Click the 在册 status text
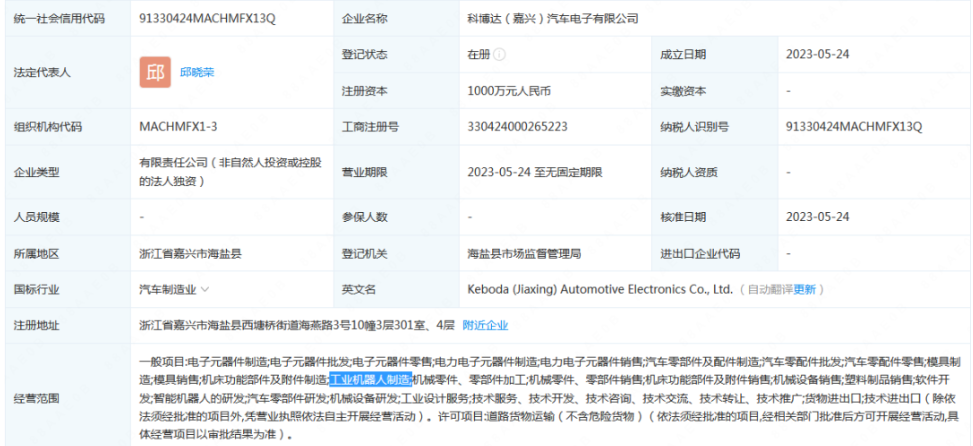Screen dimensions: 973x446 479,55
